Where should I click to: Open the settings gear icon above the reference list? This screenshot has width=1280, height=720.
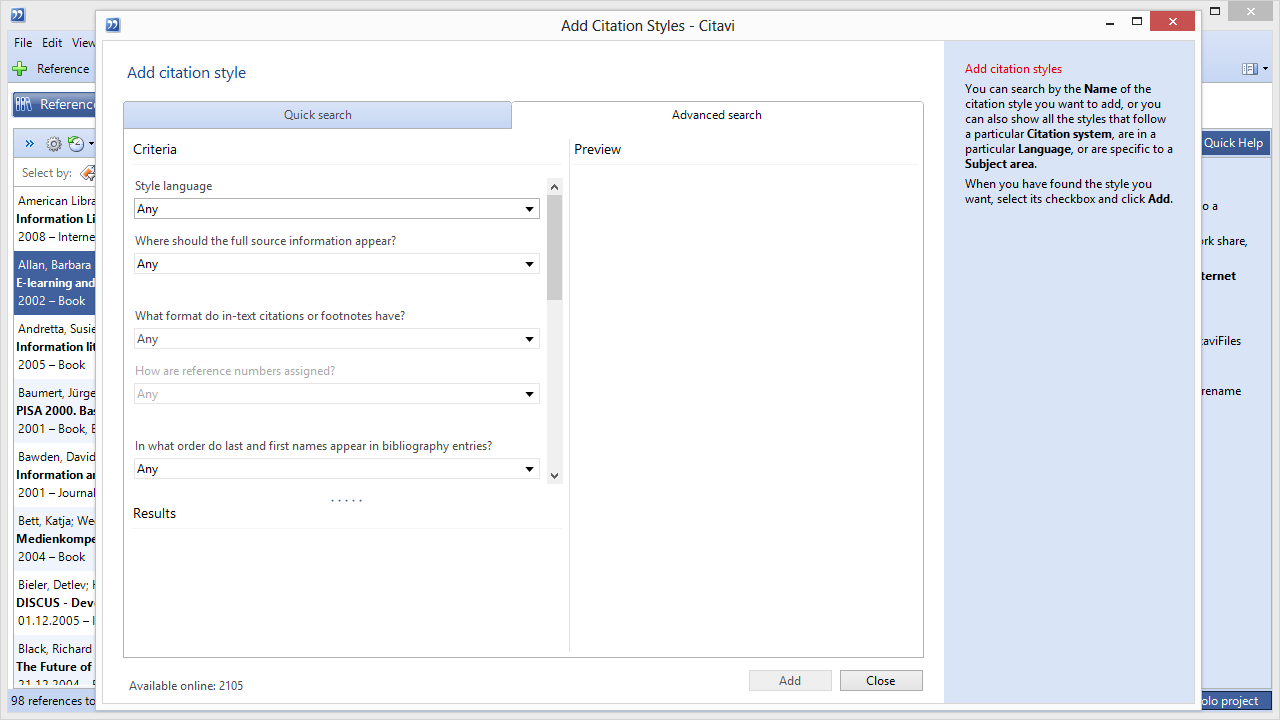[x=53, y=143]
